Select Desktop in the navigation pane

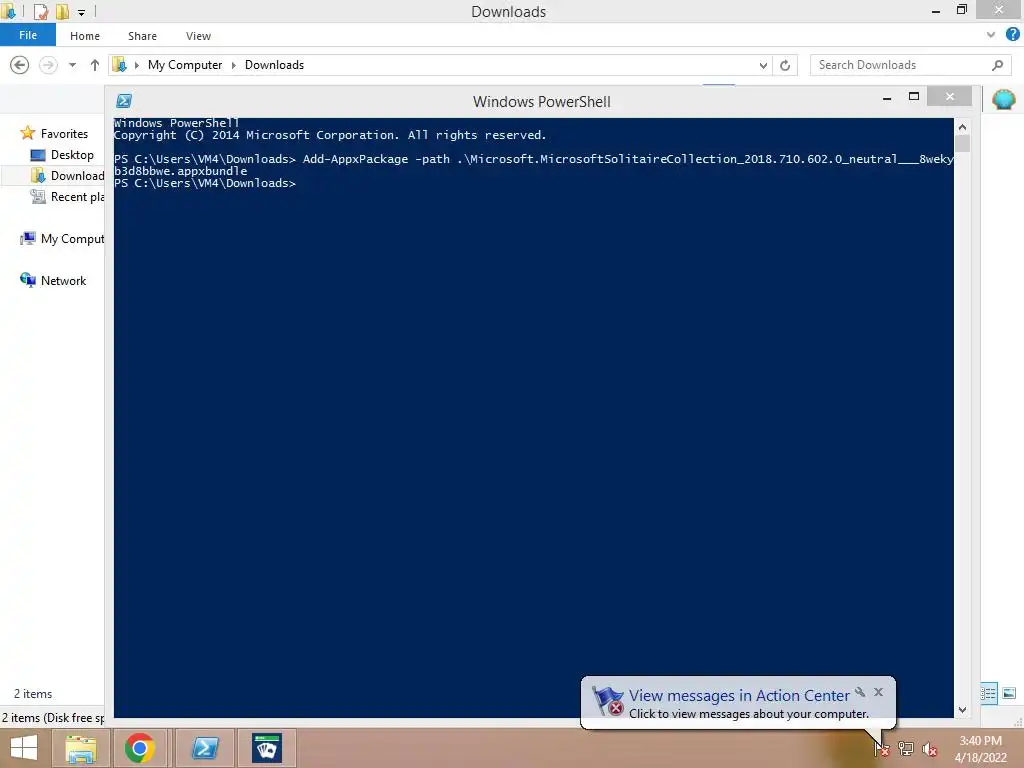pos(72,155)
